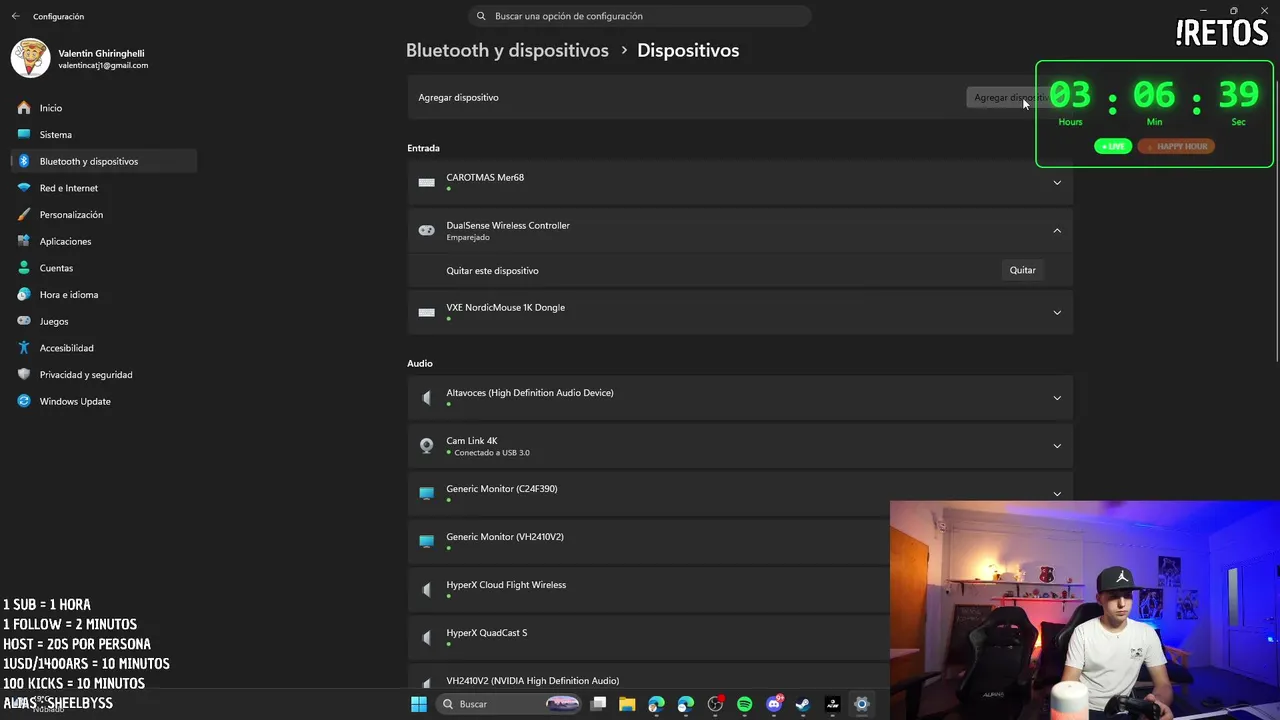1280x720 pixels.
Task: Collapse the DualSense Wireless Controller row
Action: tap(740, 230)
